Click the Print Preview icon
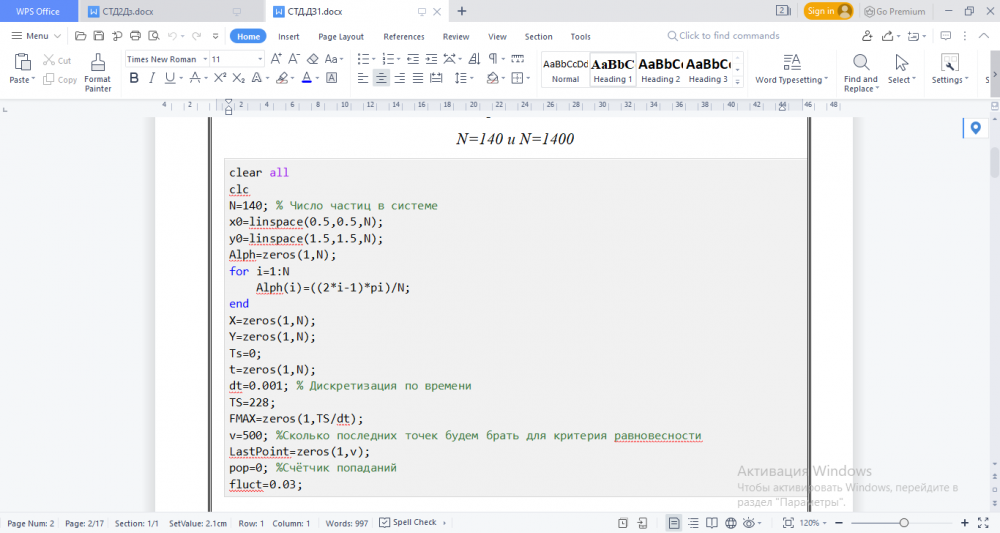 (x=154, y=36)
